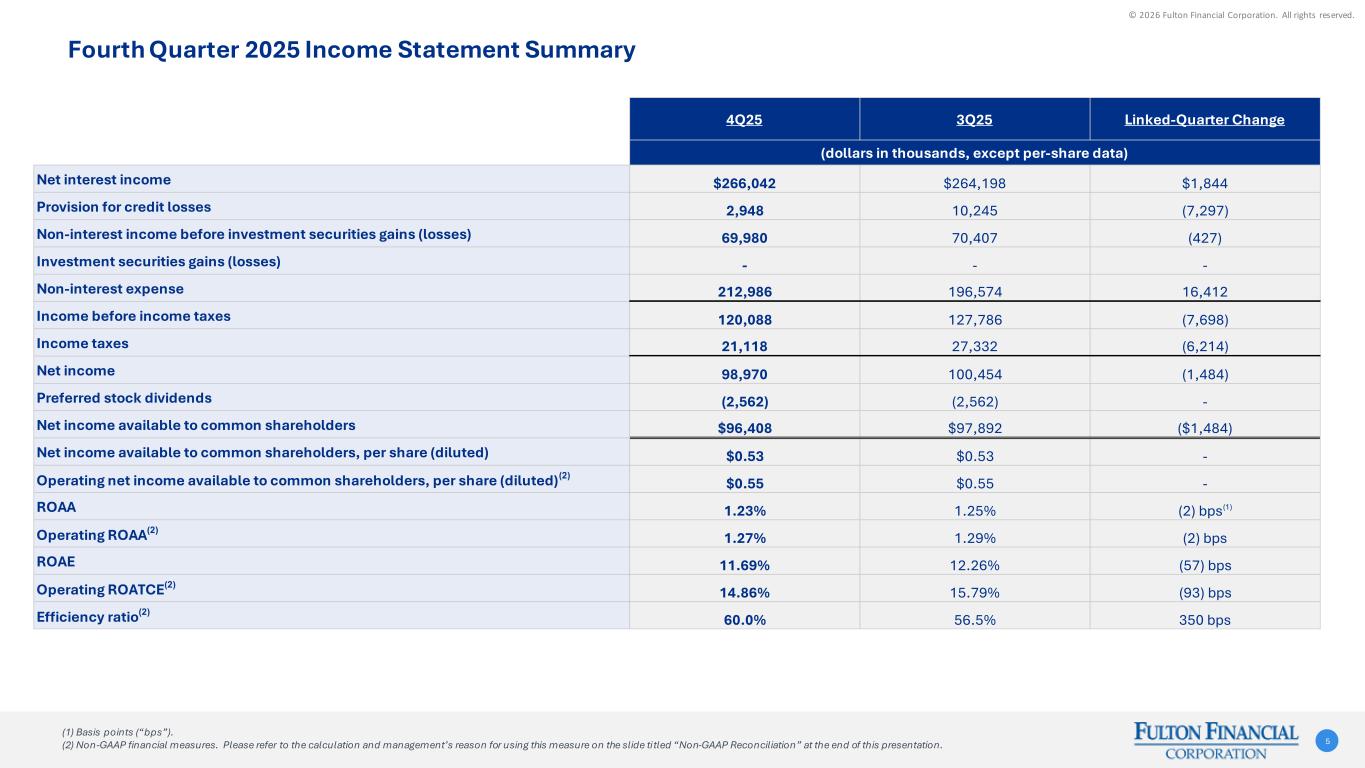Click the Non-GAAP financial measures footnote text

pos(500,745)
